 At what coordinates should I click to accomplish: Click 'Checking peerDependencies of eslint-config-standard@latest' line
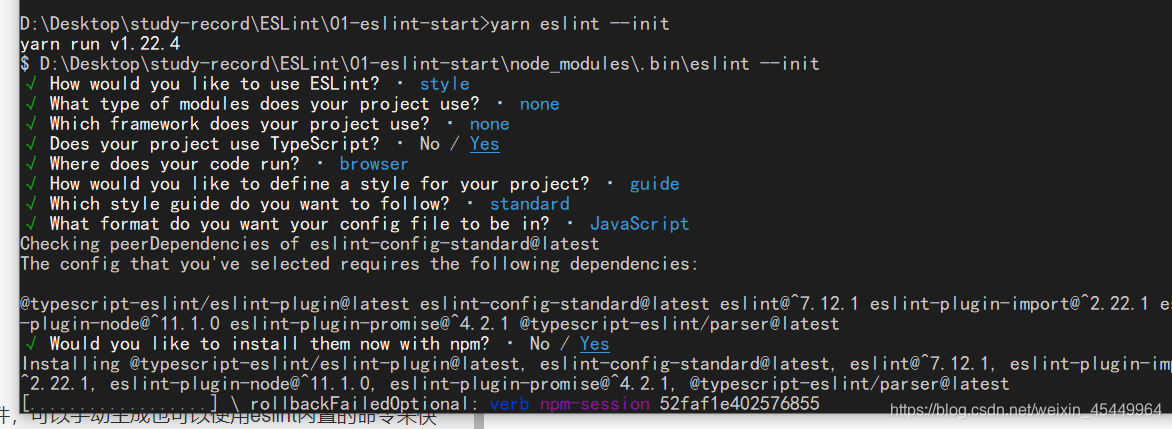click(x=309, y=244)
